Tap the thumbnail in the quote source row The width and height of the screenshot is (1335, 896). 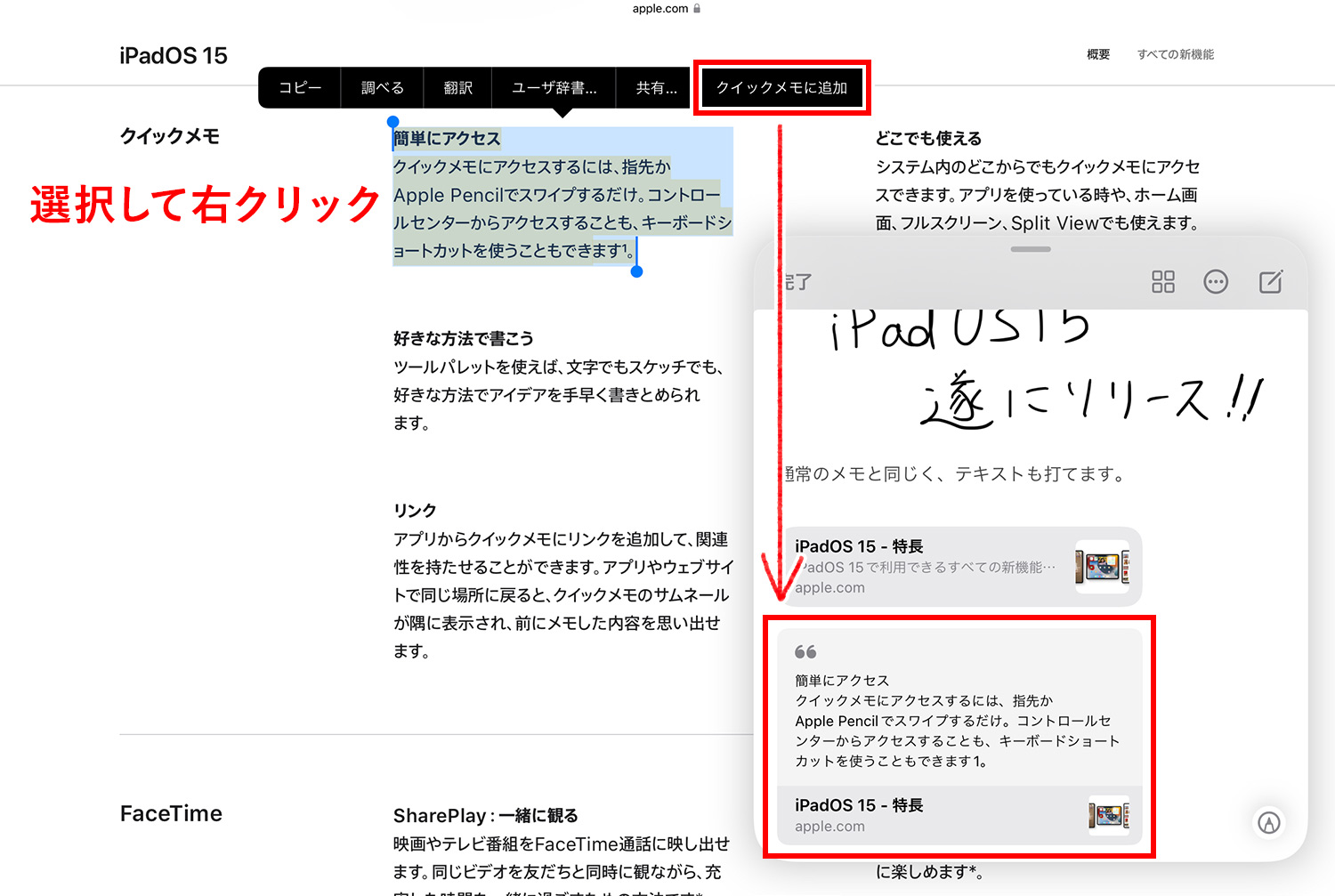tap(1109, 815)
